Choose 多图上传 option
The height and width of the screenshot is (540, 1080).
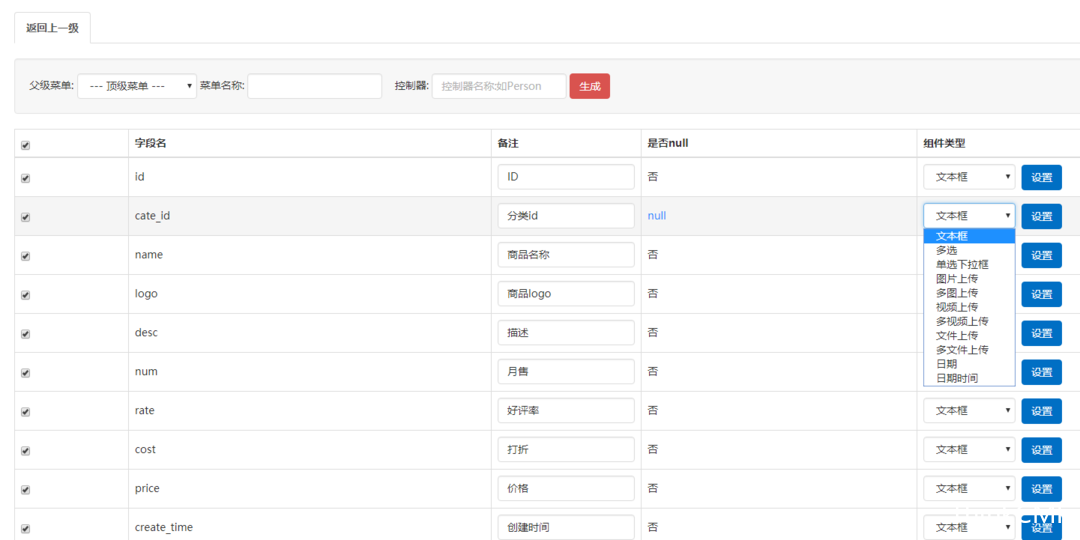coord(969,293)
